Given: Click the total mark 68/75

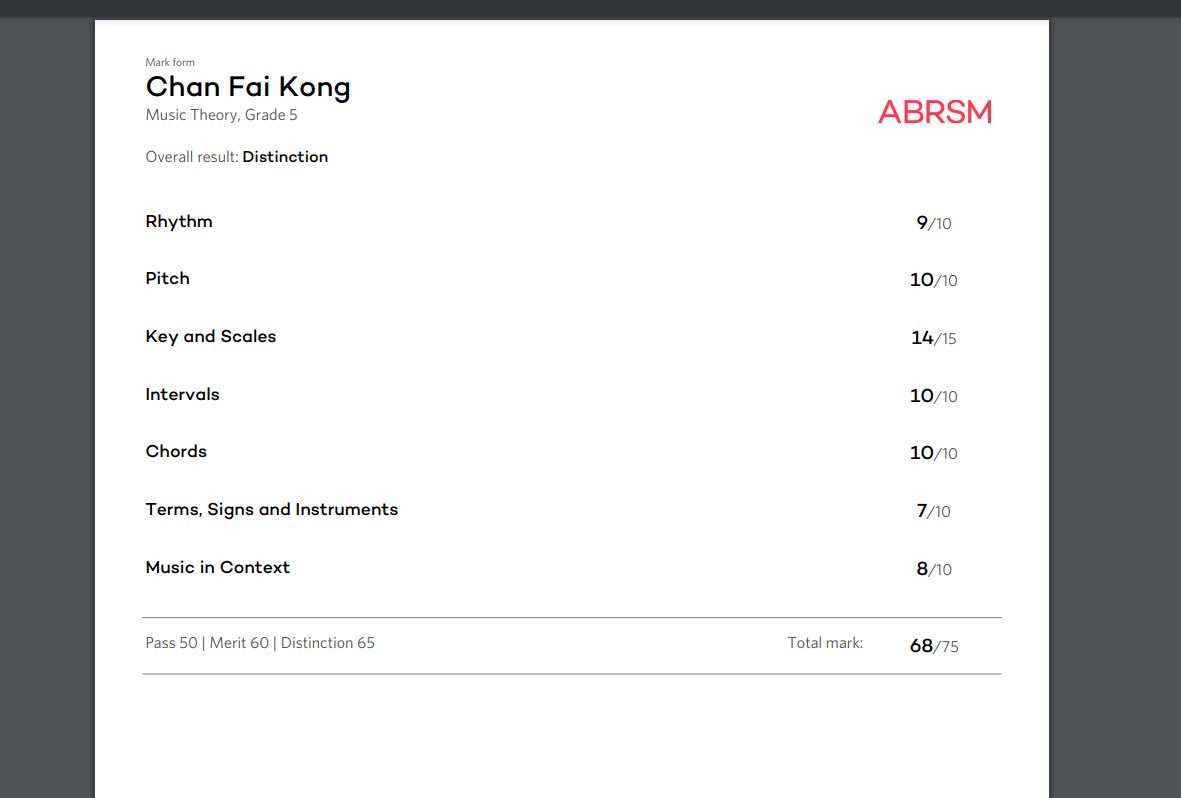Looking at the screenshot, I should 934,646.
